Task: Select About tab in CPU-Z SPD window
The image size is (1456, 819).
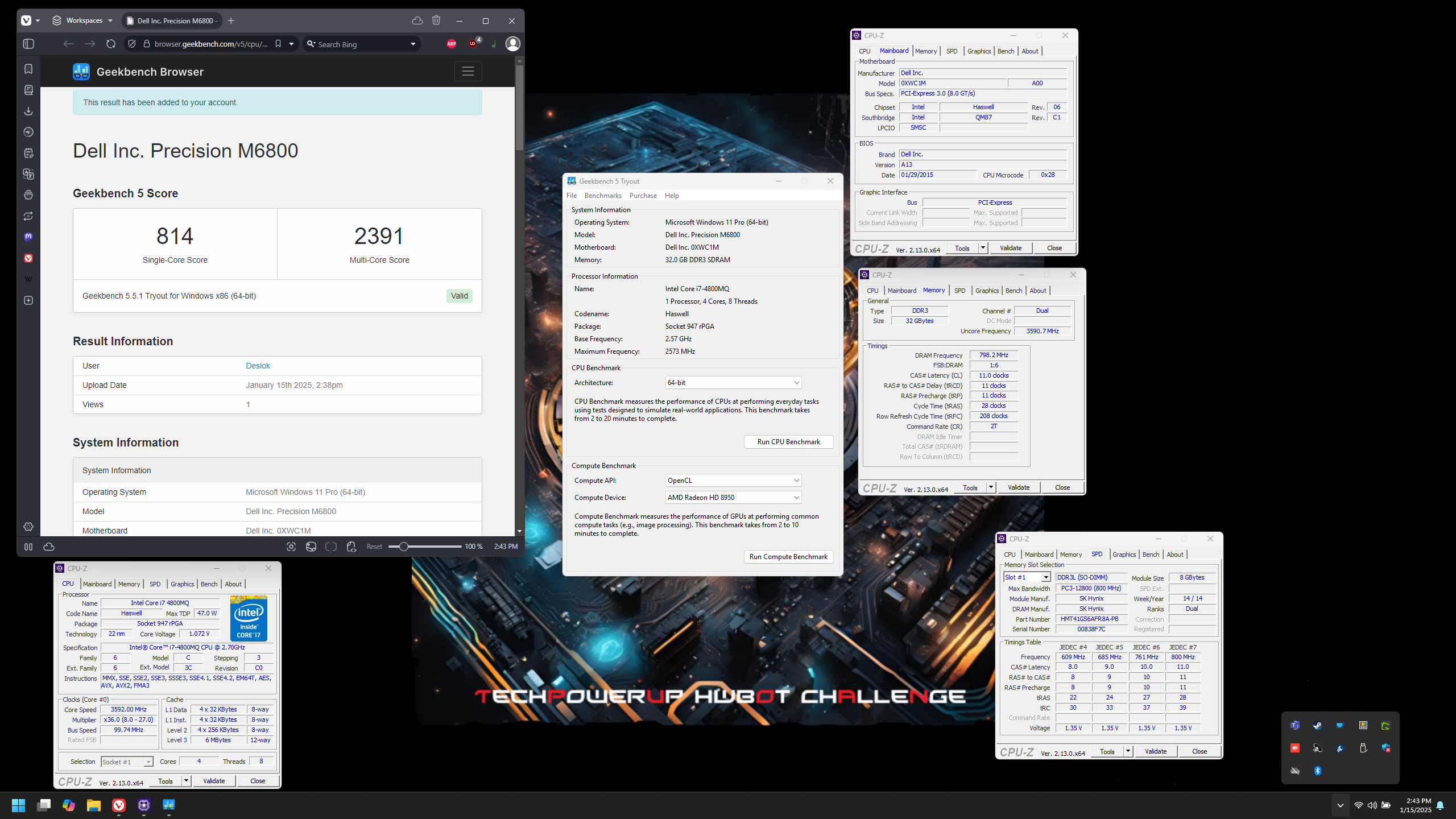Action: click(x=1175, y=555)
